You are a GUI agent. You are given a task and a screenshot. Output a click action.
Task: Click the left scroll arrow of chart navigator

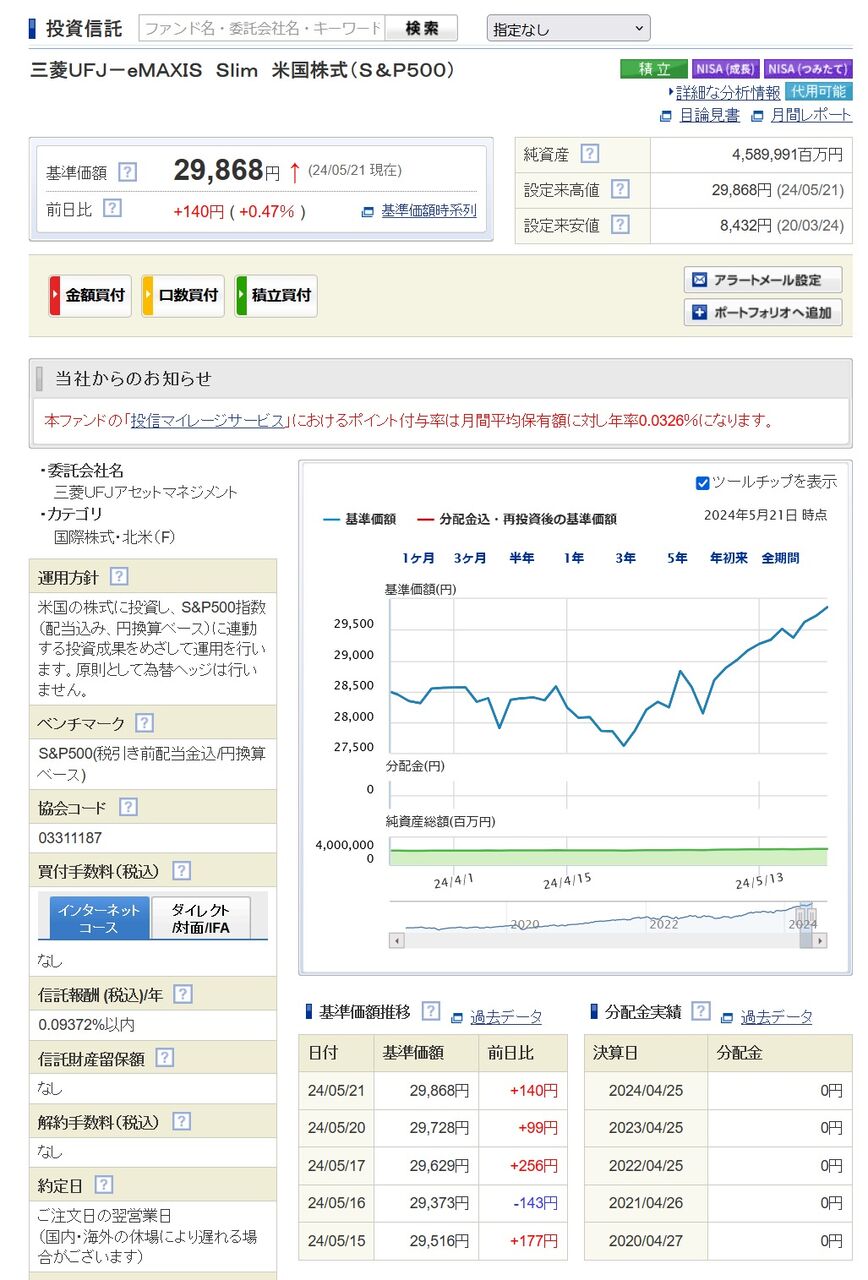397,940
